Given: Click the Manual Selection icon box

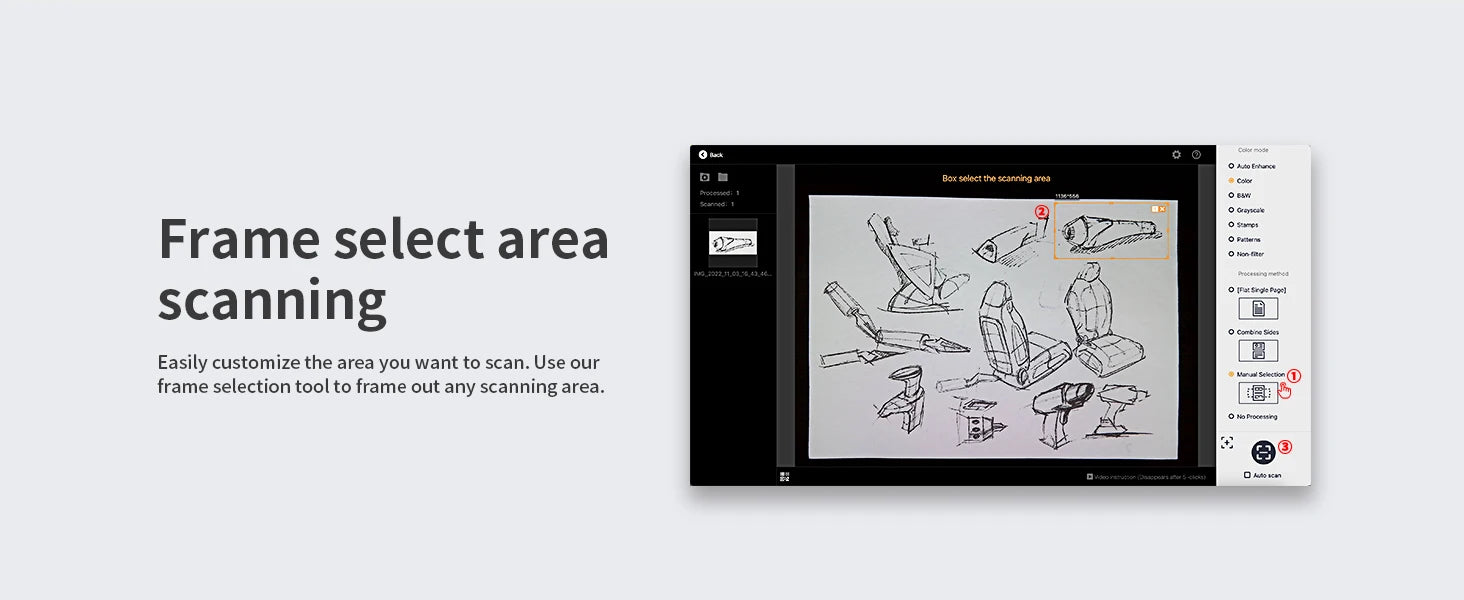Looking at the screenshot, I should [1258, 393].
